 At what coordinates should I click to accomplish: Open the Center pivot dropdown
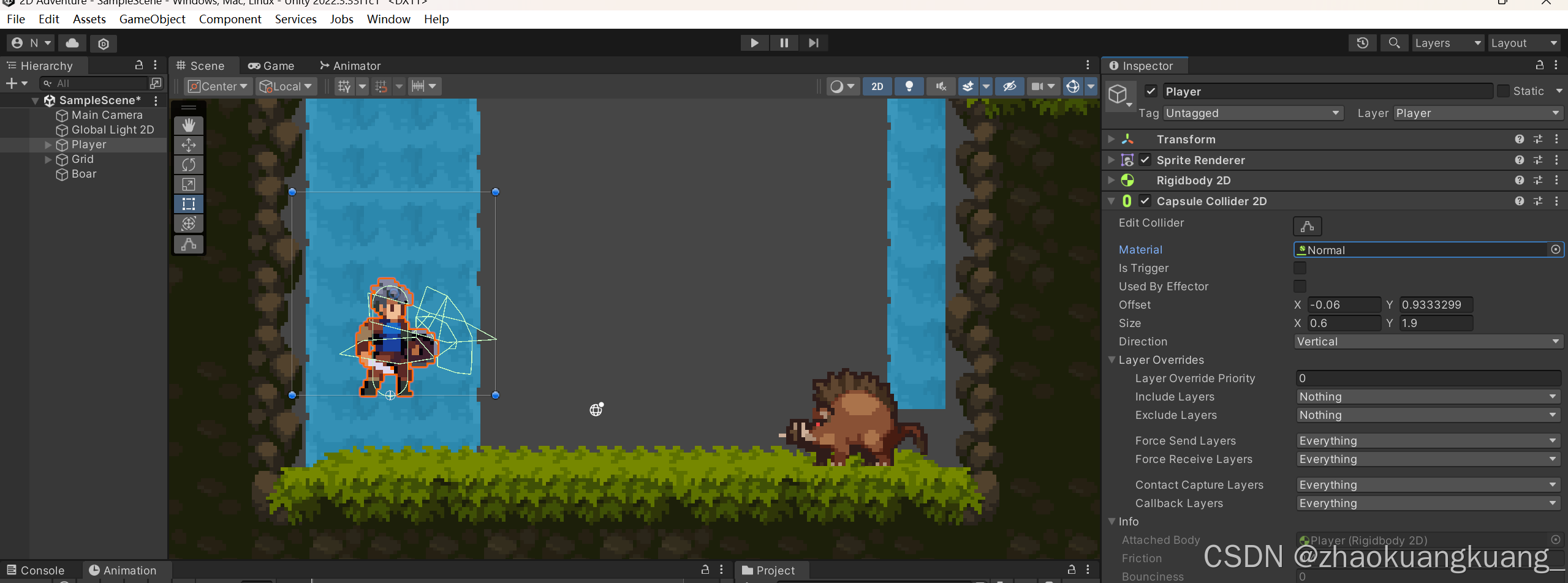219,86
